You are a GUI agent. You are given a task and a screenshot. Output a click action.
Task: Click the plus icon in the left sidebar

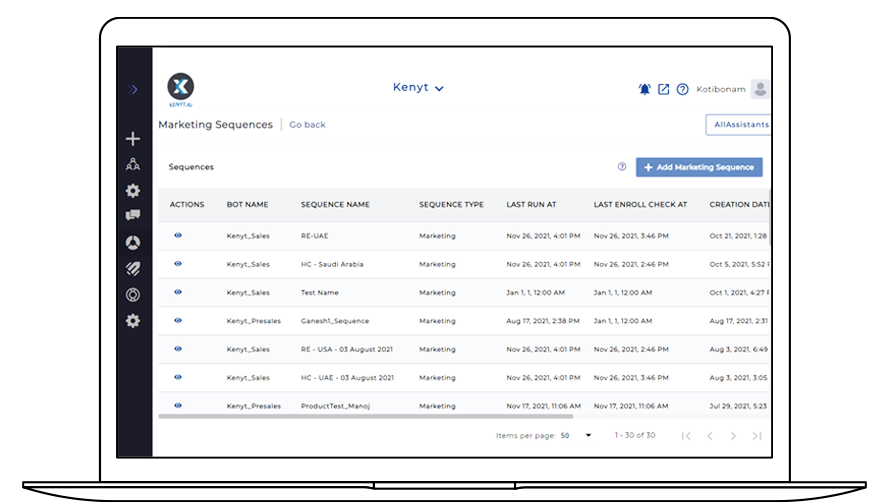coord(133,139)
